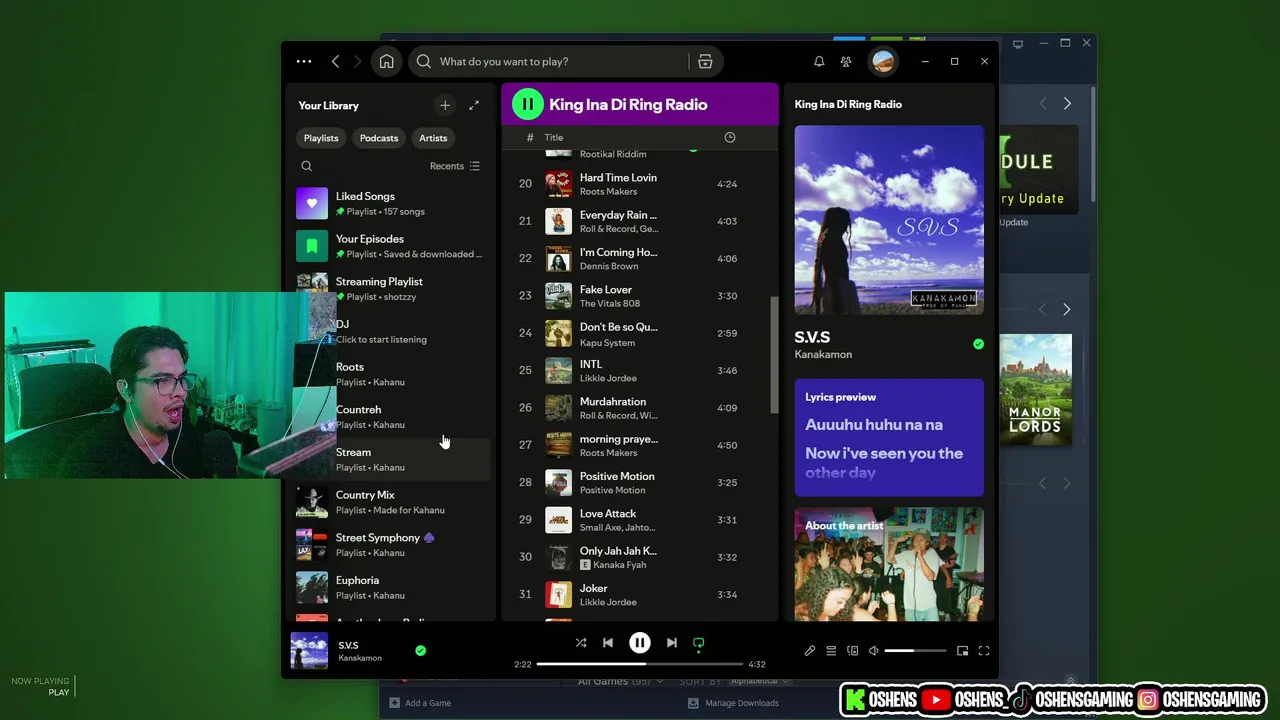
Task: Play track 21 Everyday Rain
Action: (x=640, y=221)
